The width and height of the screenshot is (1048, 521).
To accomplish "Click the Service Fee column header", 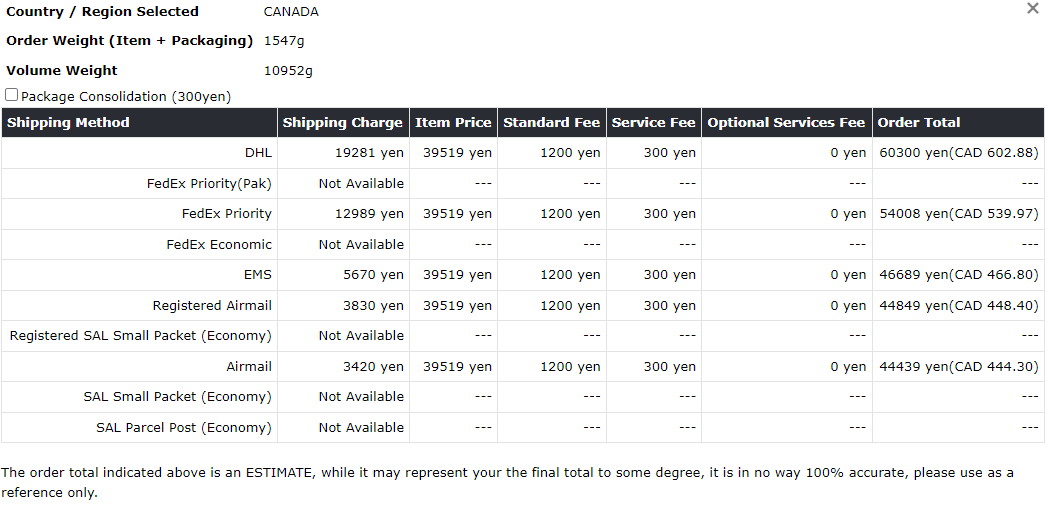I will (x=653, y=123).
